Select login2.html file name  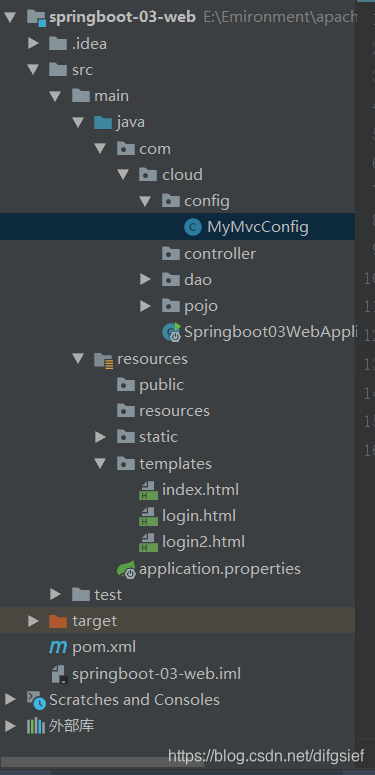[x=203, y=542]
